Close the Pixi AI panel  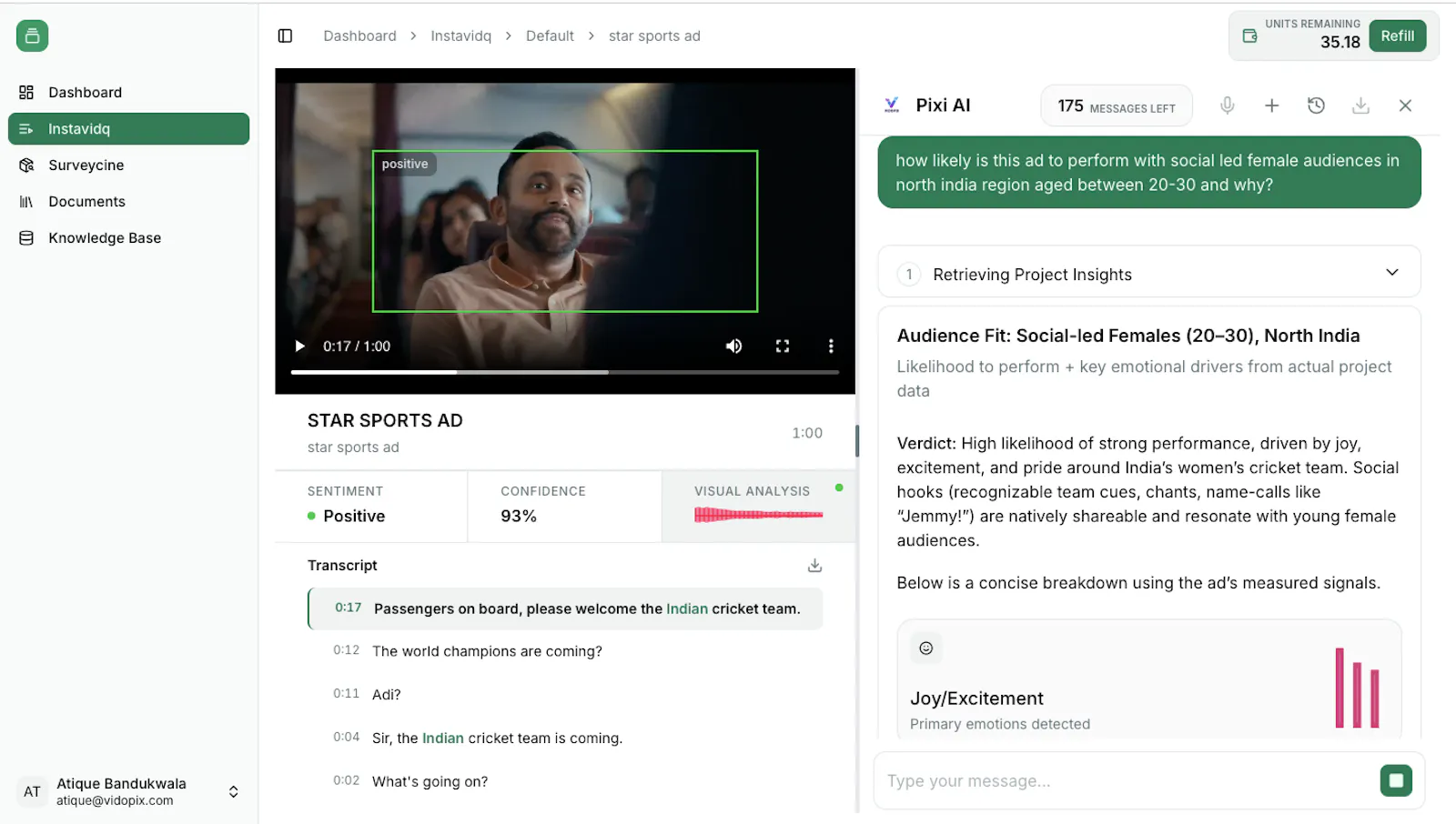pyautogui.click(x=1405, y=106)
